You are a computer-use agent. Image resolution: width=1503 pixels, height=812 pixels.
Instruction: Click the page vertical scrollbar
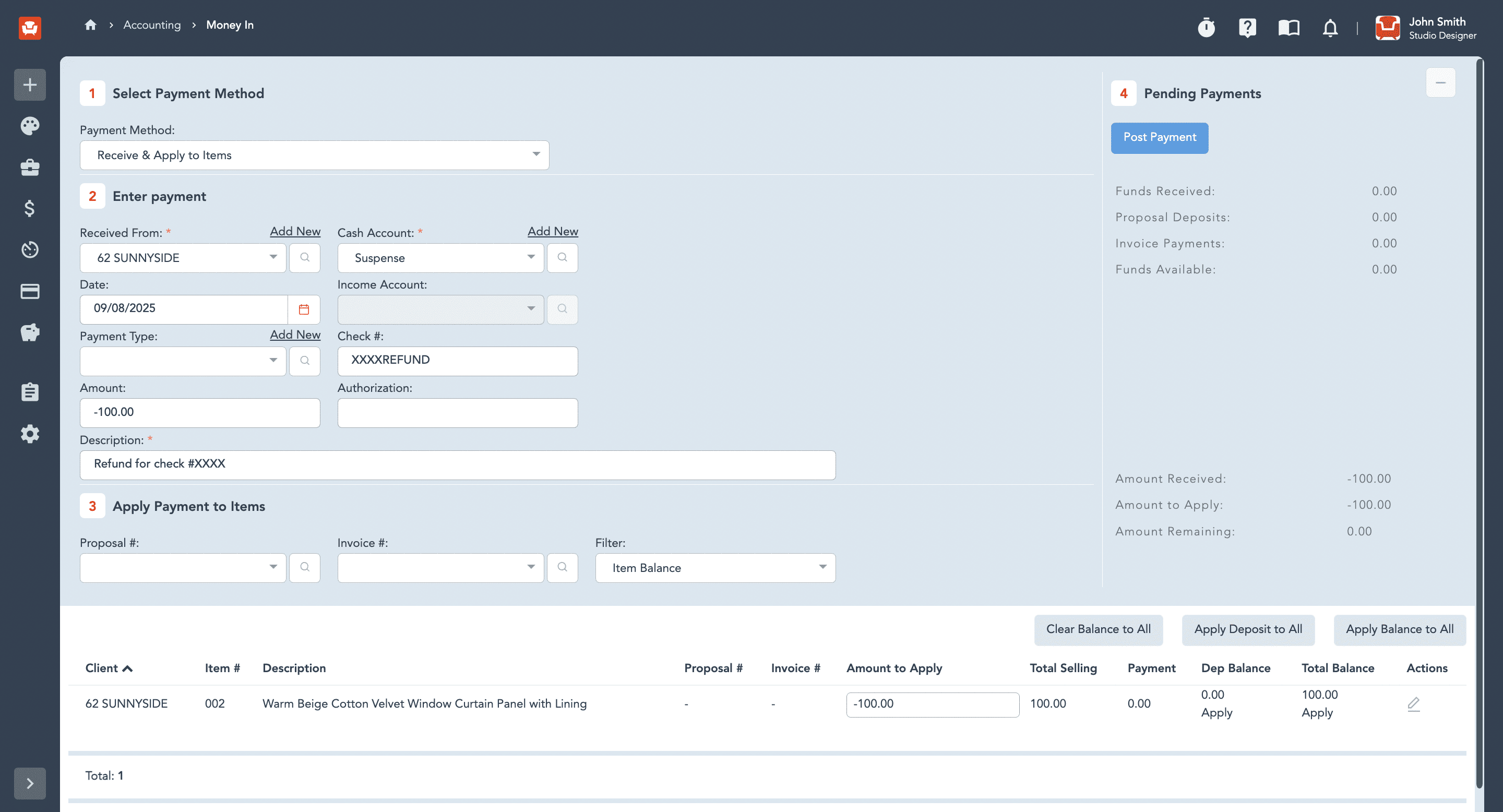(1478, 423)
